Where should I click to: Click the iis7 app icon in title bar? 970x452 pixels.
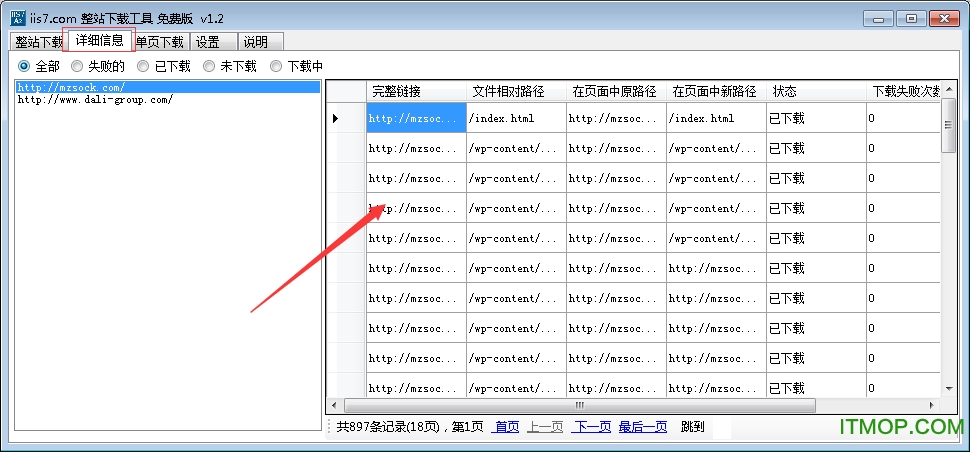[19, 17]
